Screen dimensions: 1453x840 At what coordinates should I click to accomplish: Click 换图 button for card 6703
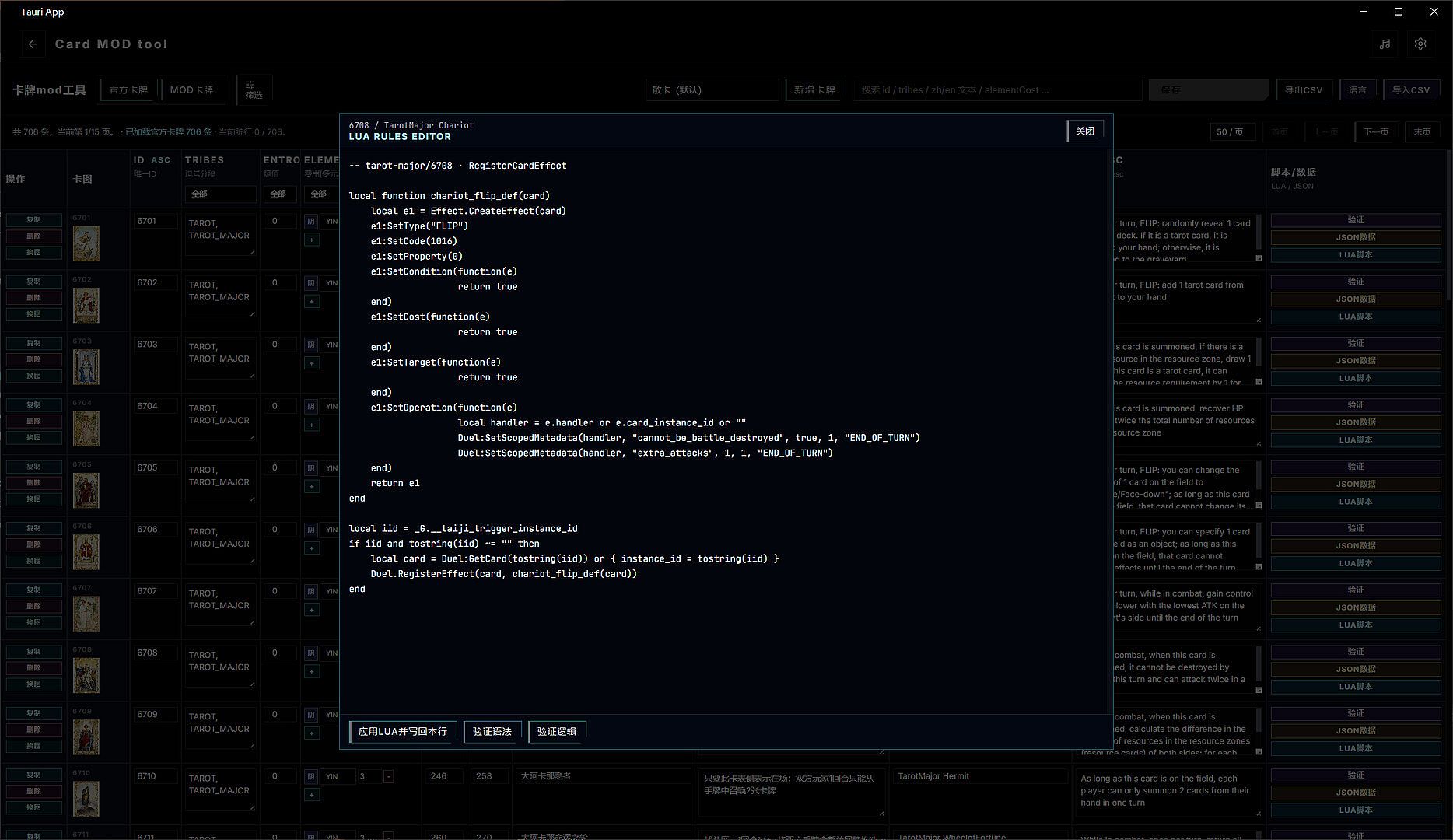(33, 376)
